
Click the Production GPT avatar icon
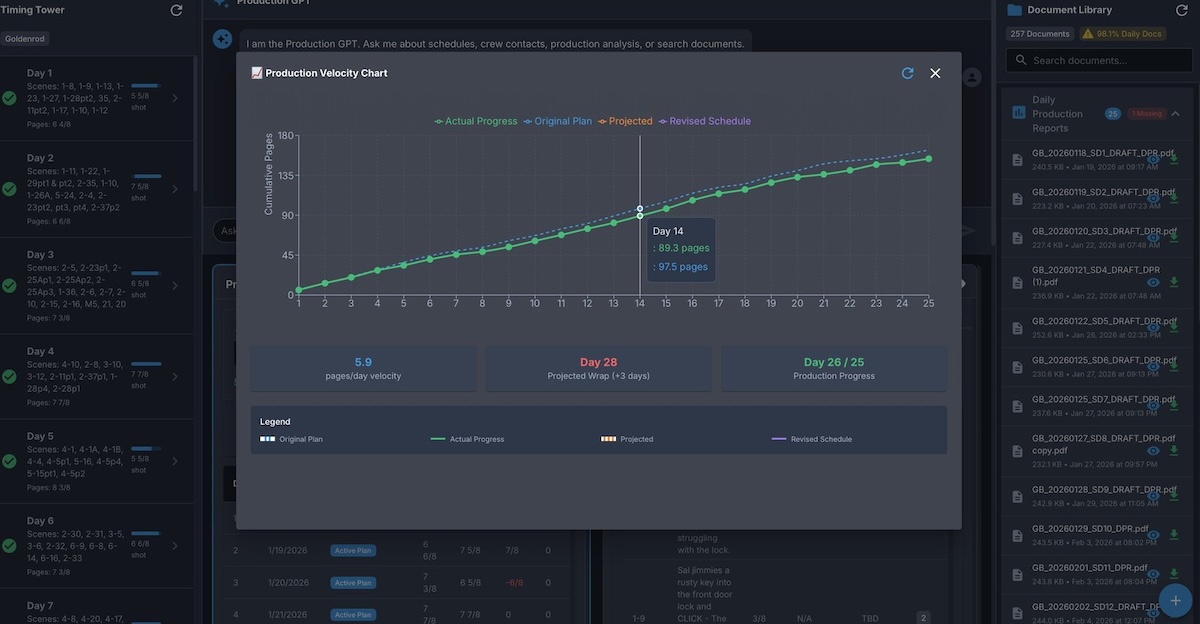pos(223,39)
